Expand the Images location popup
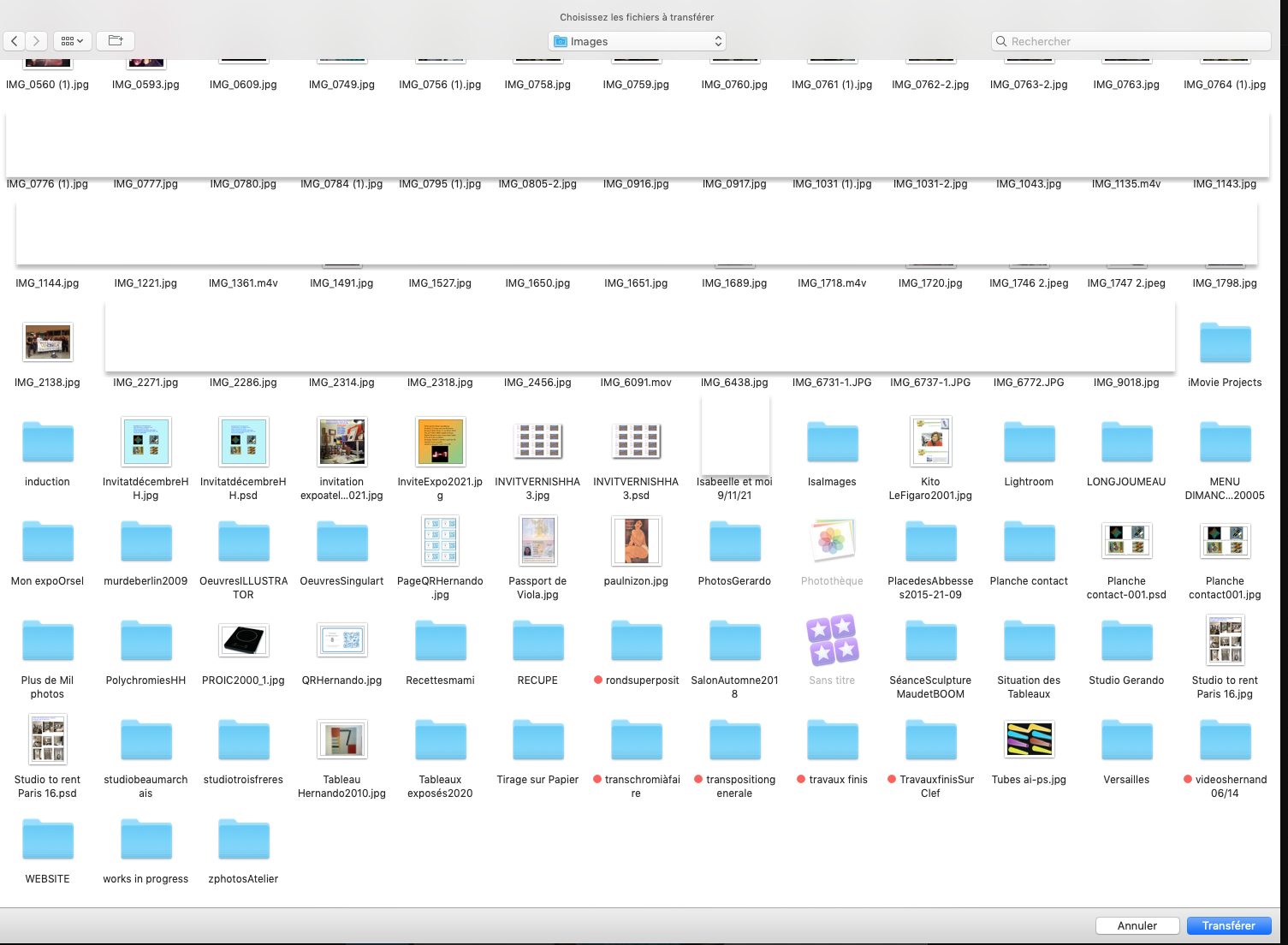Viewport: 1288px width, 945px height. click(638, 41)
